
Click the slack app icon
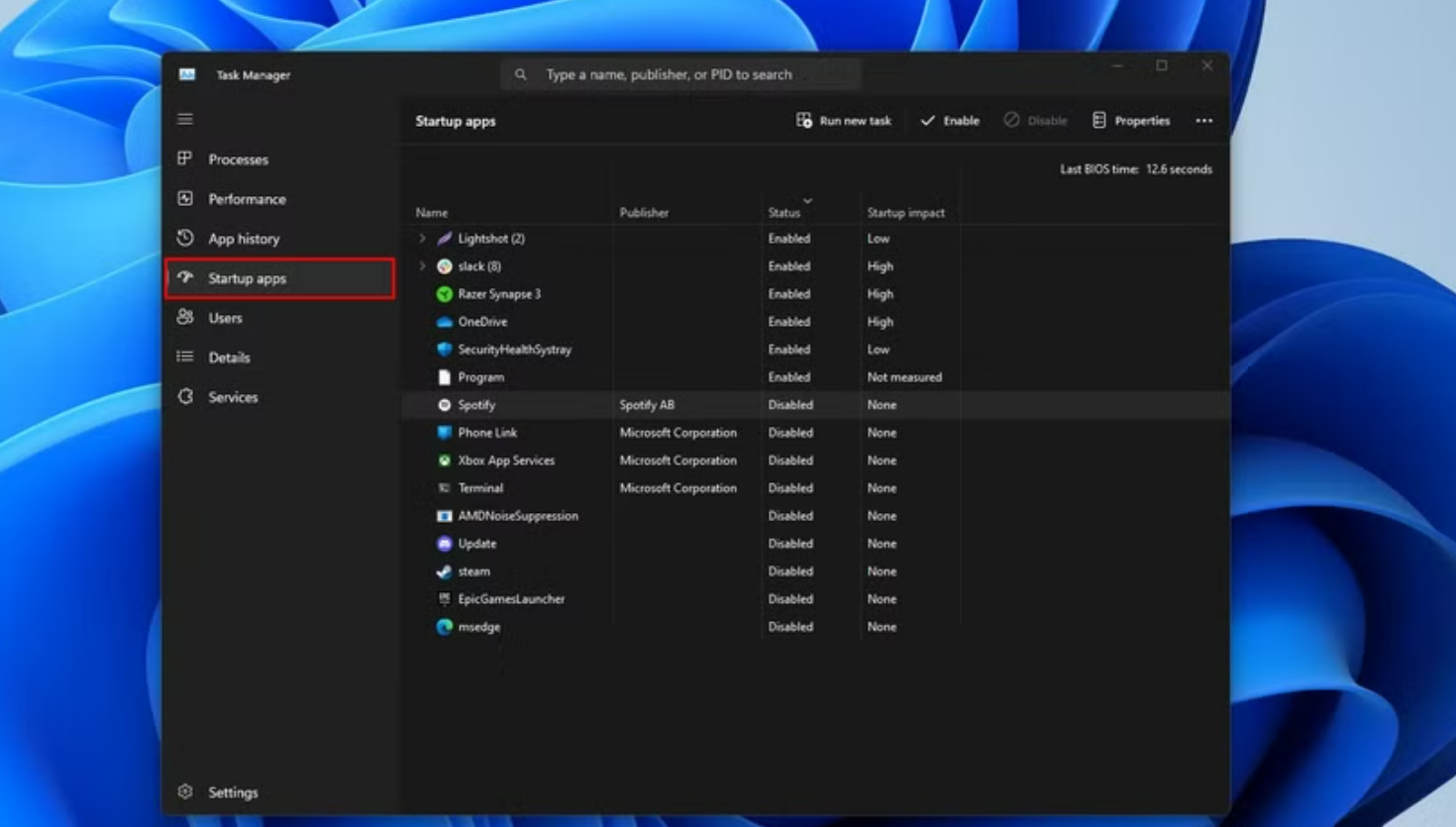tap(444, 266)
